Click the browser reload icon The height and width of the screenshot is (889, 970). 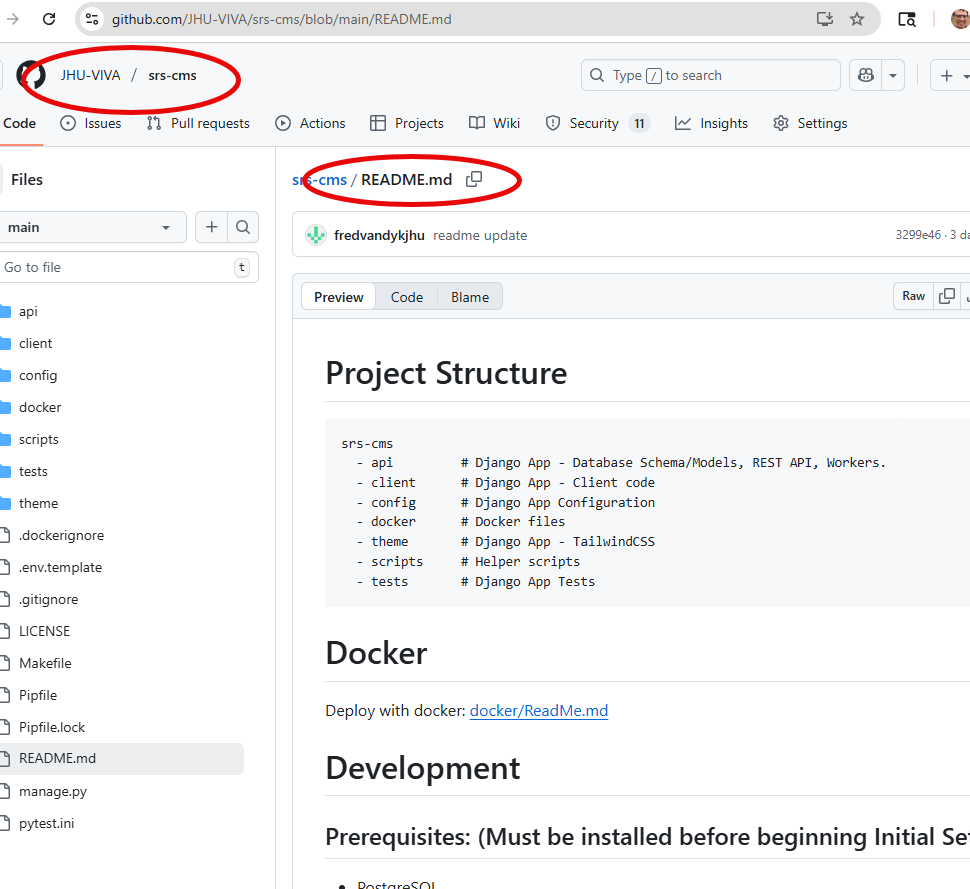(x=50, y=18)
